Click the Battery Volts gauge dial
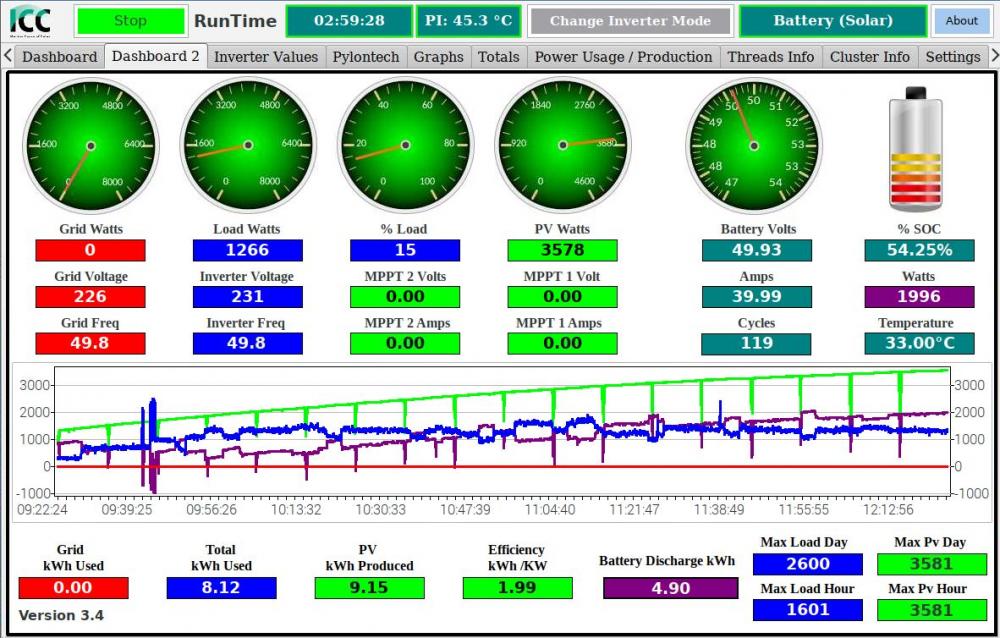 click(x=754, y=145)
